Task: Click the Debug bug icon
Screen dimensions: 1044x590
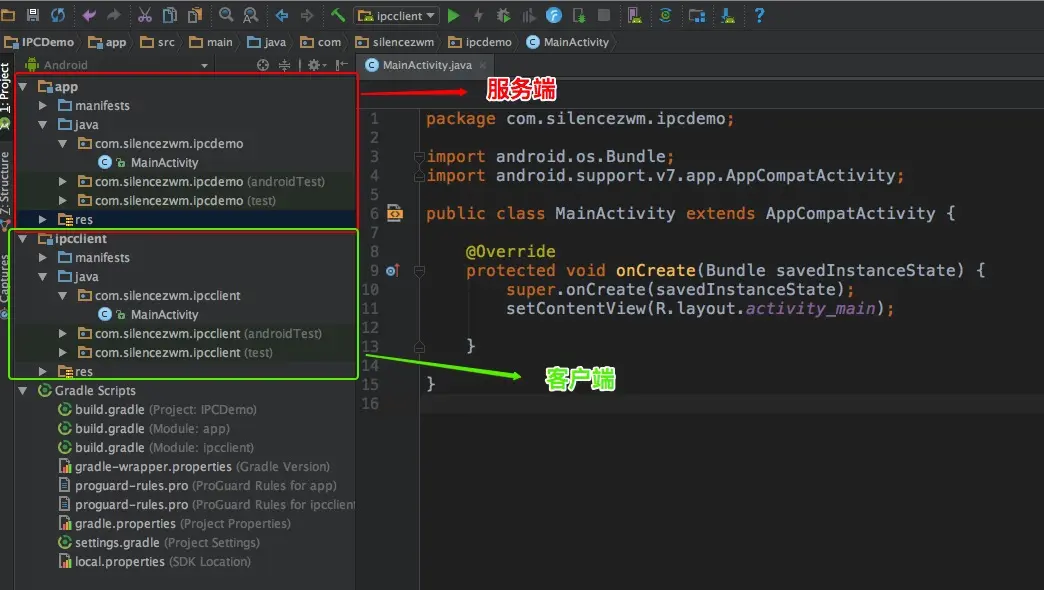Action: [x=503, y=15]
